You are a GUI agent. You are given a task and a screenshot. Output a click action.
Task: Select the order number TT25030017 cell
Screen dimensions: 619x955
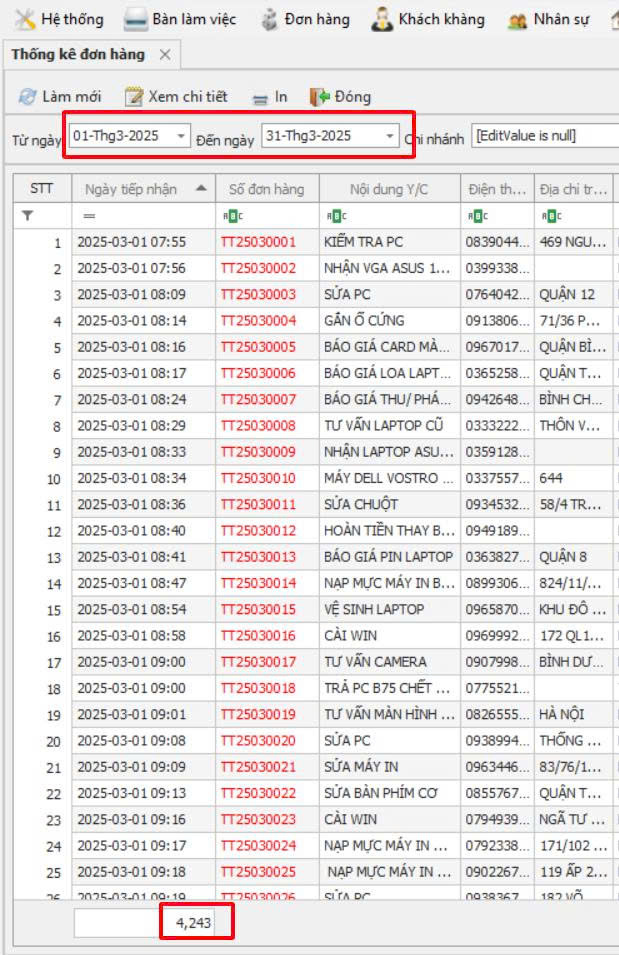click(258, 662)
